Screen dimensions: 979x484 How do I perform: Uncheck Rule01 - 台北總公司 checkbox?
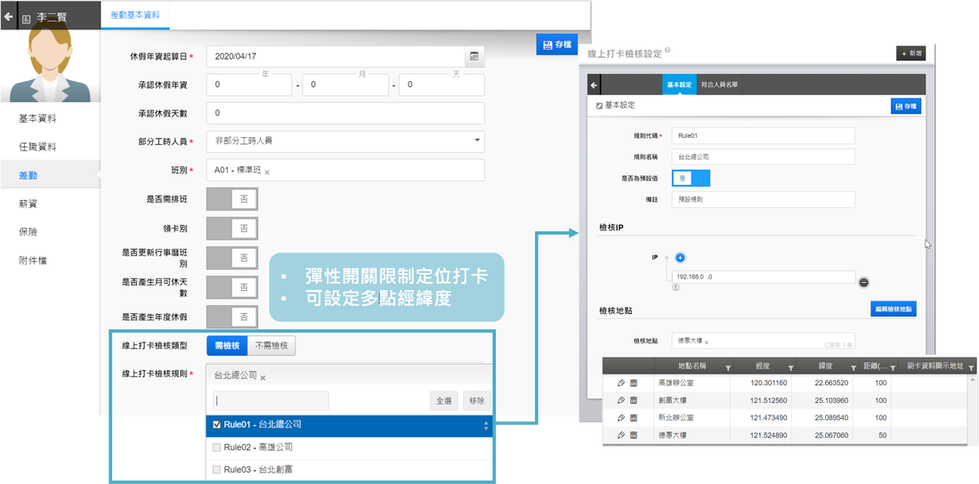click(x=217, y=425)
